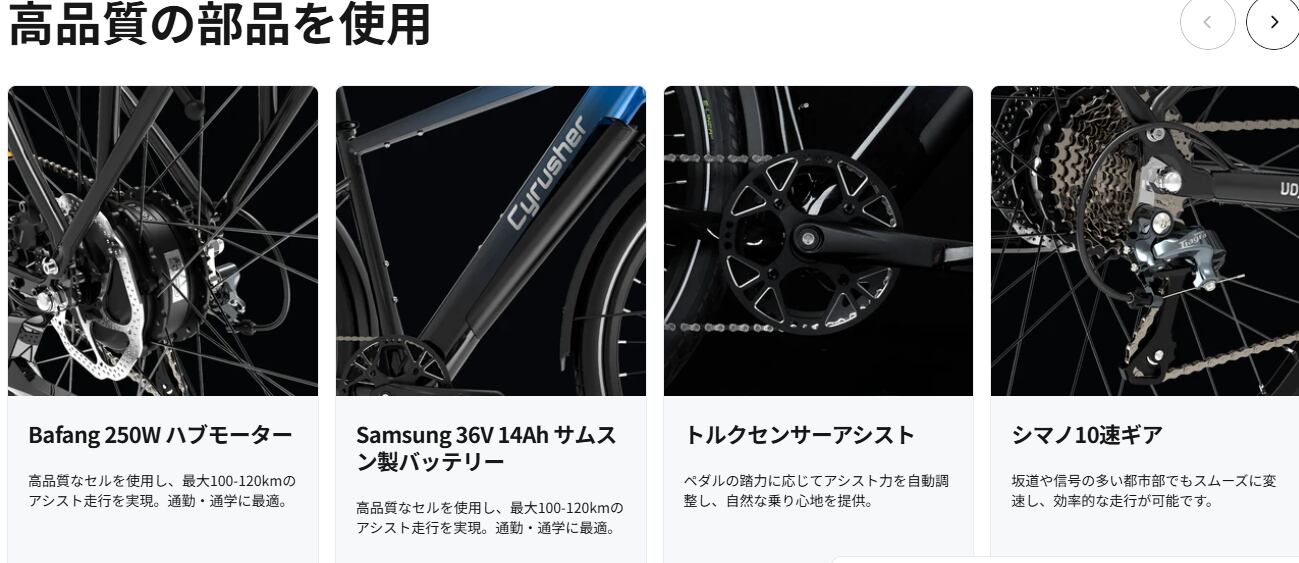Select the シマノ10速ギア heading
This screenshot has height=563, width=1299.
point(1087,435)
